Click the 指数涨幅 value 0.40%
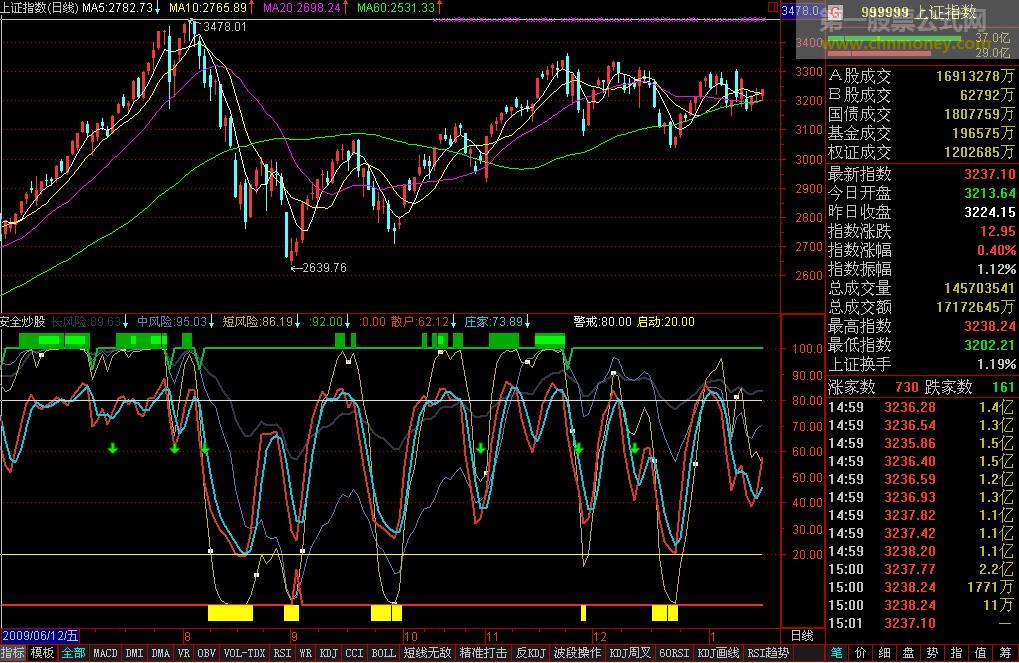Screen dimensions: 1019x663 (996, 250)
